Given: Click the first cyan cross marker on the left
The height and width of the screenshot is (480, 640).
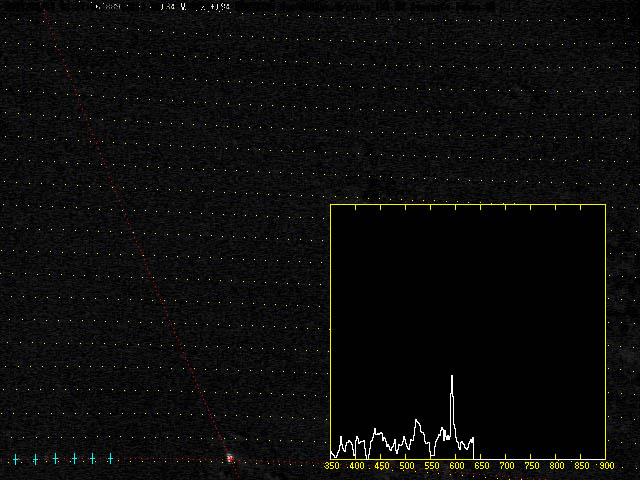Looking at the screenshot, I should (16, 459).
